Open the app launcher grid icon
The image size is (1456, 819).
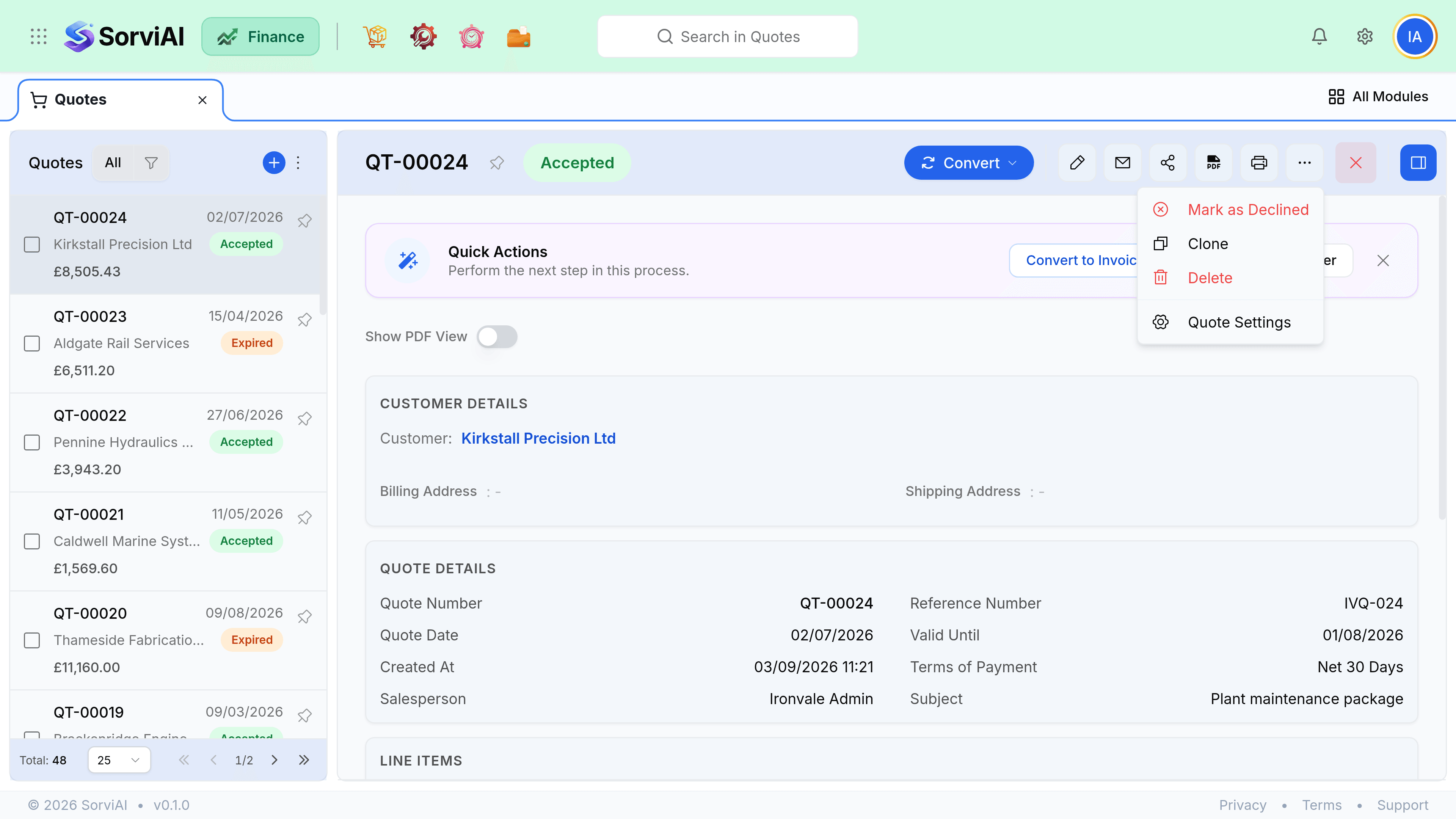[38, 37]
